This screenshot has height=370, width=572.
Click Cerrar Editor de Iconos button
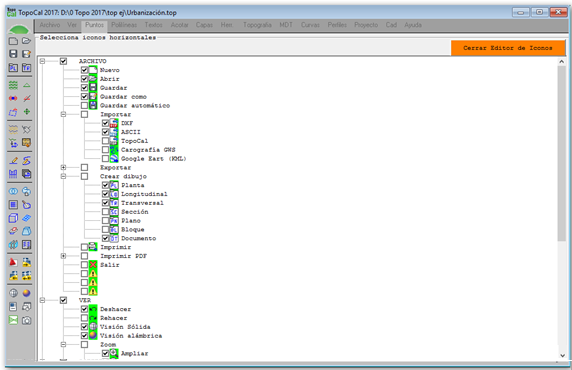pos(508,48)
